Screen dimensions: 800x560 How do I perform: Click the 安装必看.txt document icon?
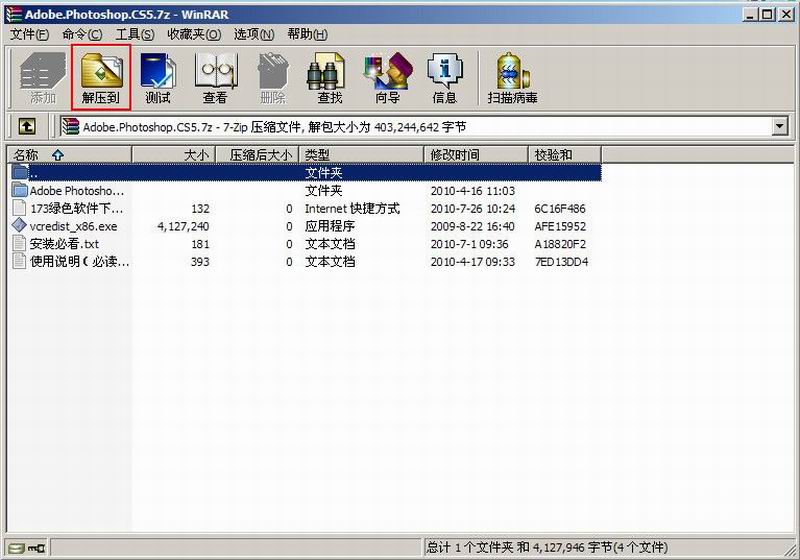19,243
